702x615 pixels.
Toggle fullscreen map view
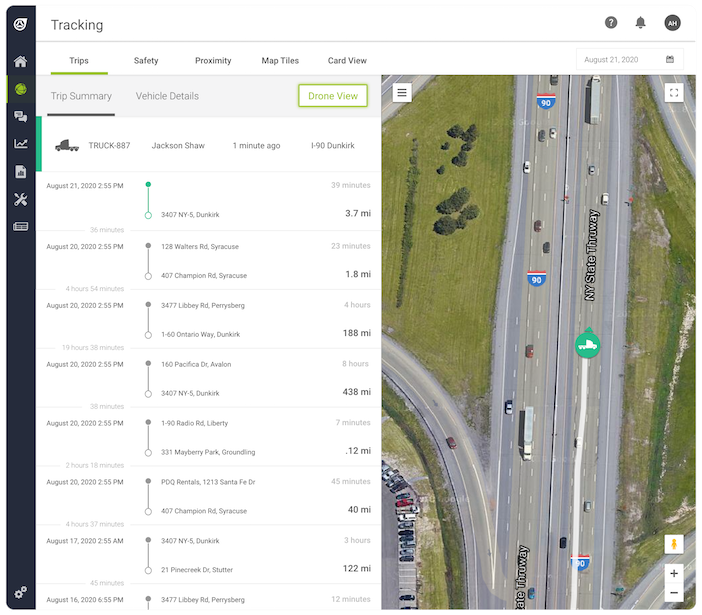coord(674,93)
